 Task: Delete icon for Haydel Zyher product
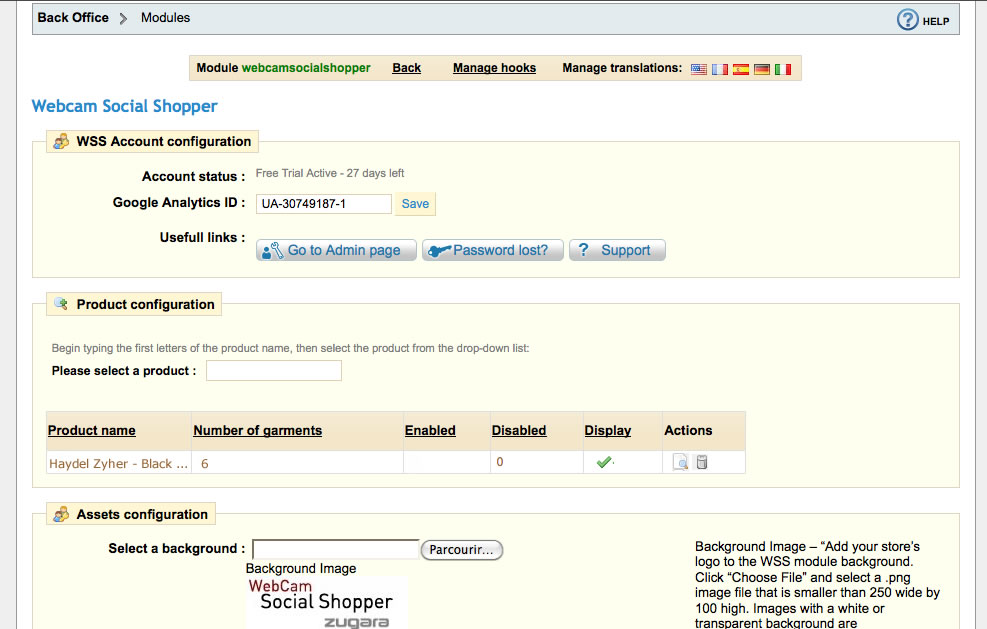(702, 462)
